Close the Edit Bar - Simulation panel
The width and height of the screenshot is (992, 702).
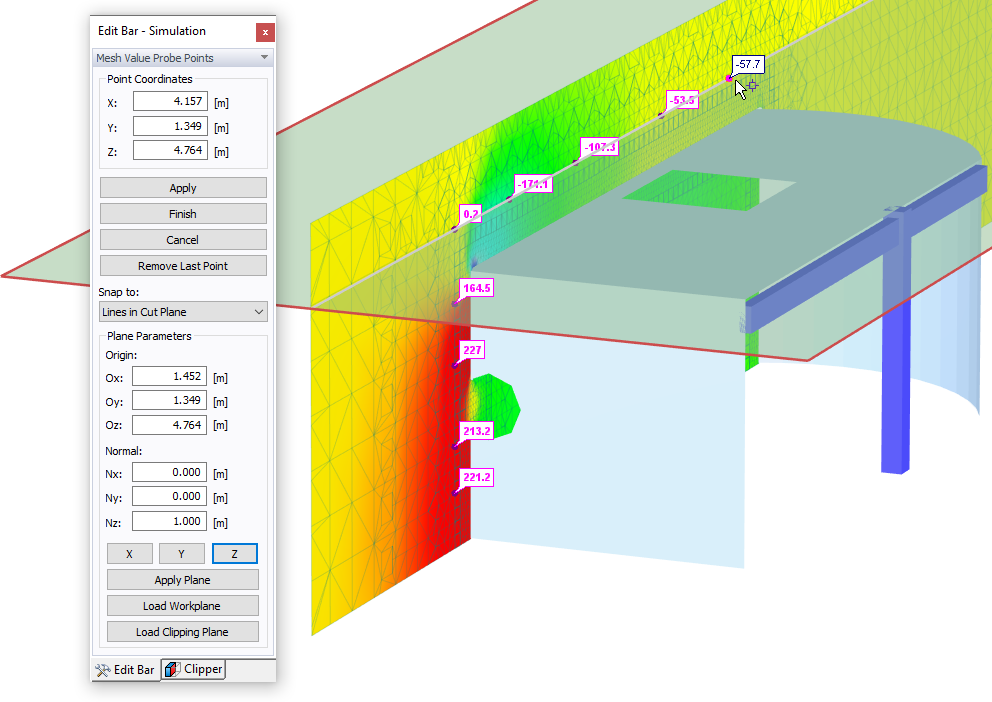(265, 32)
